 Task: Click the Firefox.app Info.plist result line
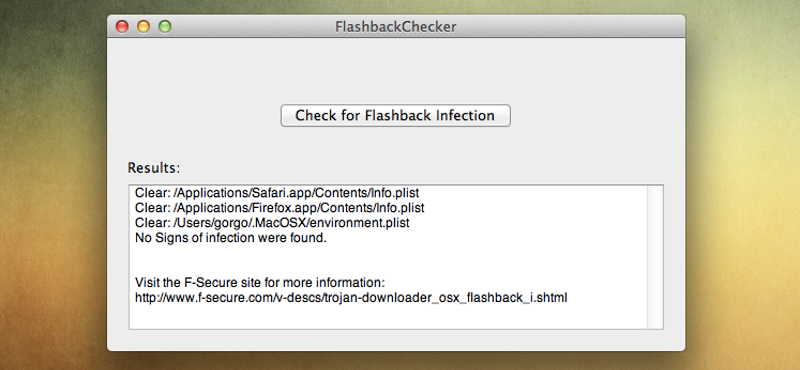pos(280,208)
